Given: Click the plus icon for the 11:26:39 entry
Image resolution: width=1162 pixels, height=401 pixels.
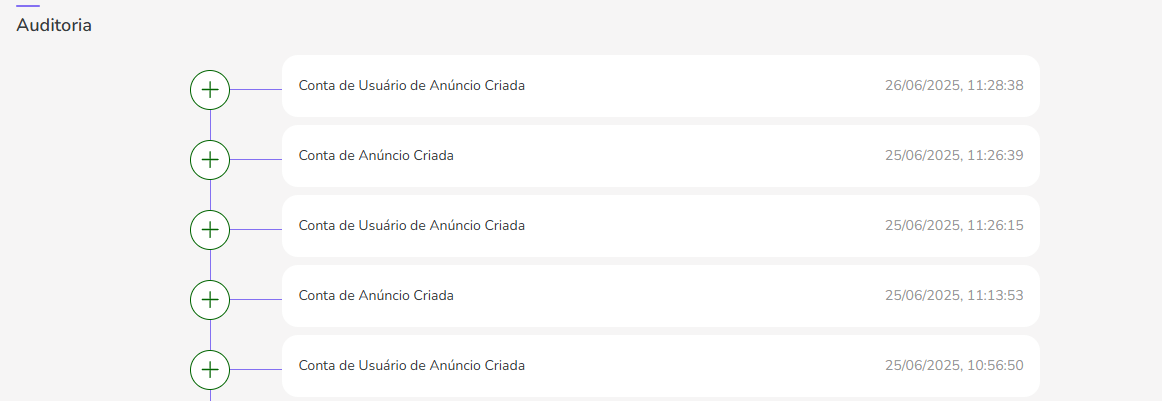Looking at the screenshot, I should click(x=210, y=159).
